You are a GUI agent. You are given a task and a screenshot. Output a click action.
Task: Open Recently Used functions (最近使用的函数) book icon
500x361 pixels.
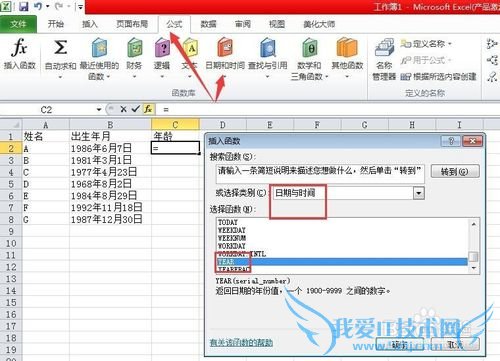99,48
